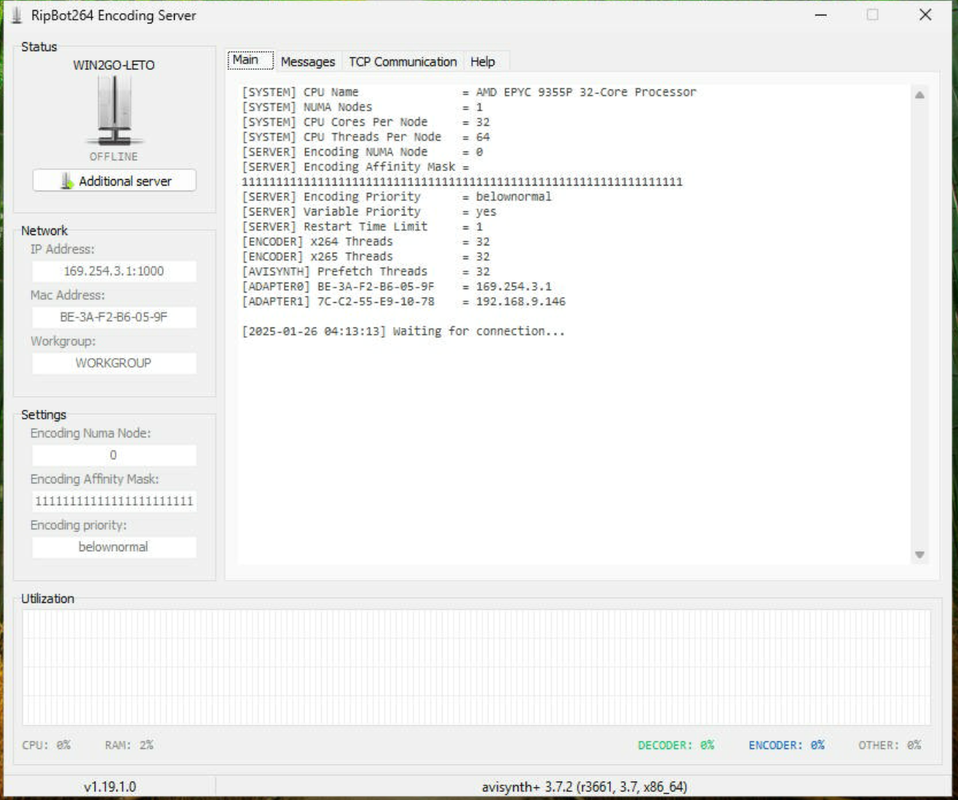The image size is (958, 800).
Task: Click the x264 Threads log line
Action: (365, 241)
